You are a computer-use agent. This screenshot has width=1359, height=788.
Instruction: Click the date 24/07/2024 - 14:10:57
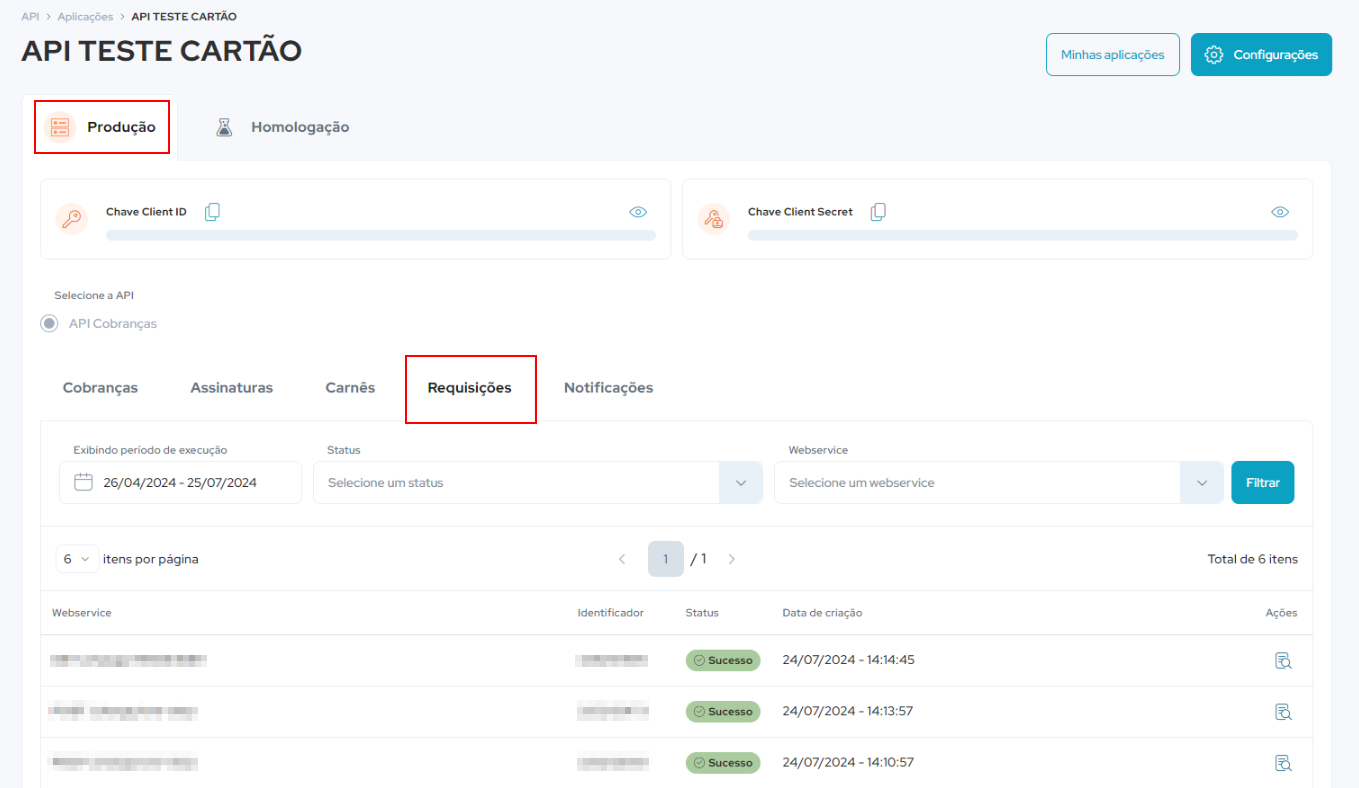(848, 762)
